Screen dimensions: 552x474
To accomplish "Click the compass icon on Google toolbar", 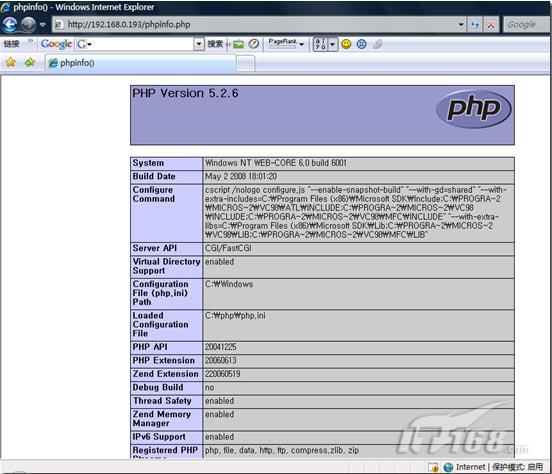I will click(254, 44).
